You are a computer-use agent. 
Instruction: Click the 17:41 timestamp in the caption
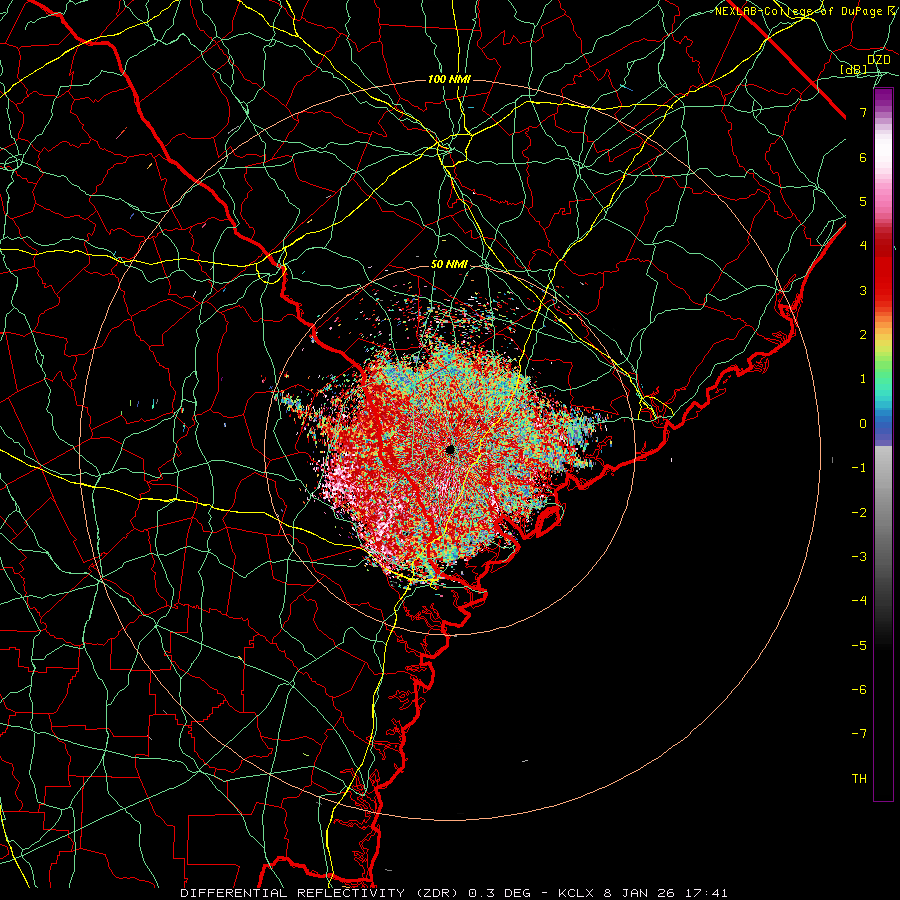point(708,893)
